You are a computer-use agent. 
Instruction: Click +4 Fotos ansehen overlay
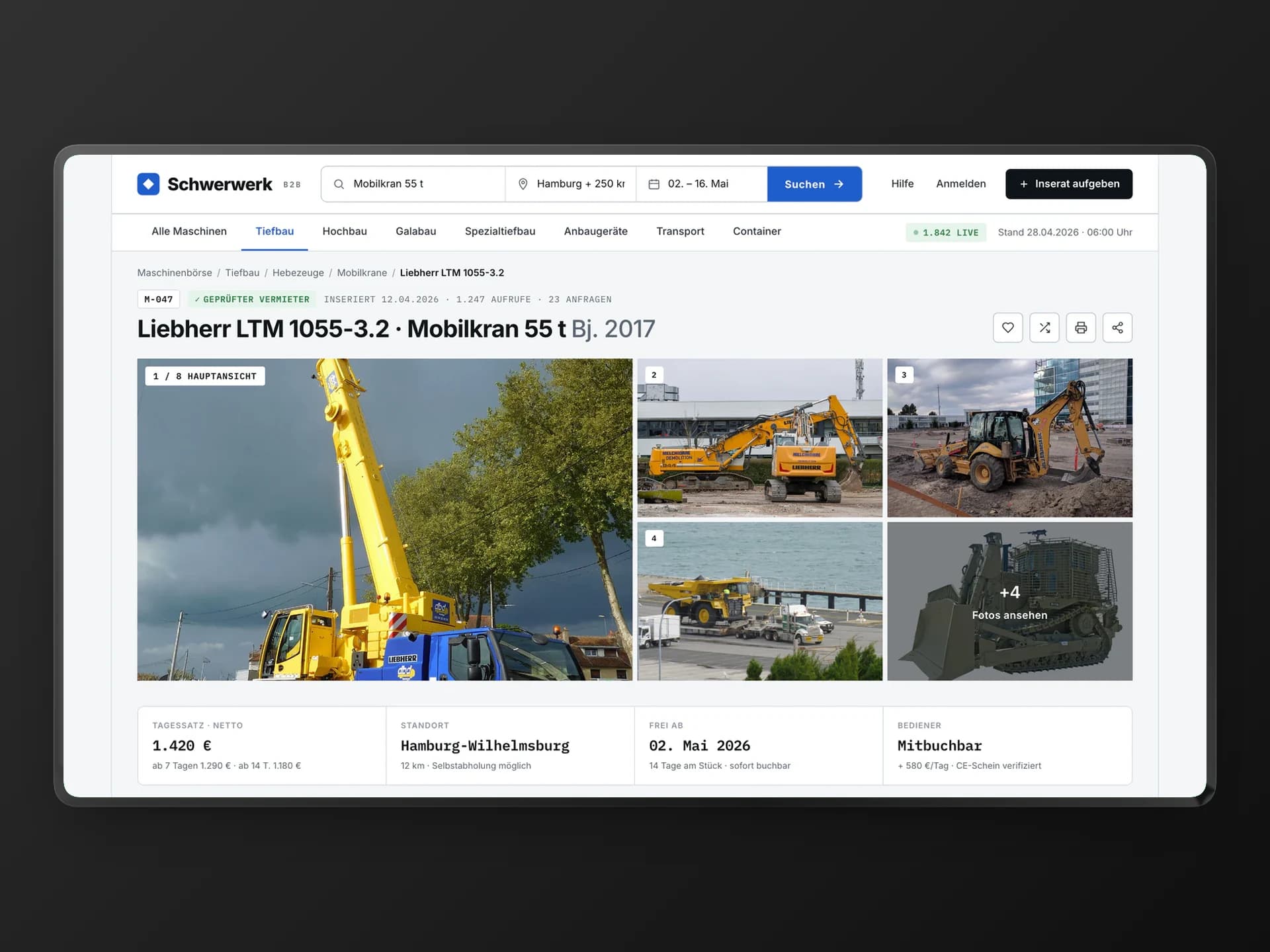(x=1009, y=601)
